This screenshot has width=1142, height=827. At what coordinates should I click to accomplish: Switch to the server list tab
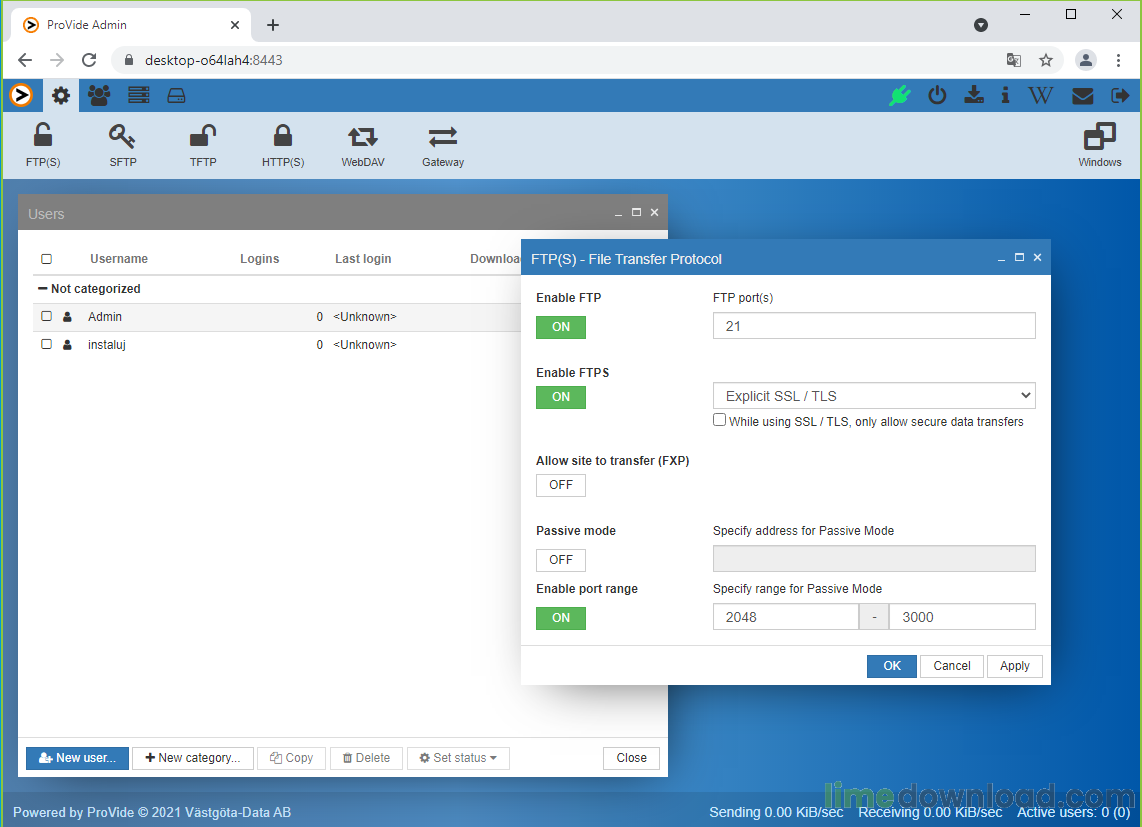138,96
